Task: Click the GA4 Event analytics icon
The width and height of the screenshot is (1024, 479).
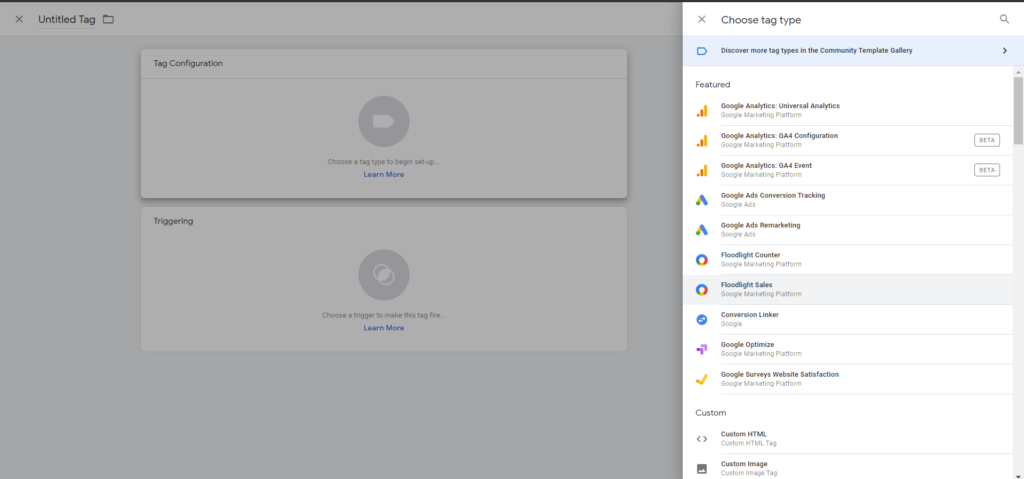Action: click(x=701, y=171)
